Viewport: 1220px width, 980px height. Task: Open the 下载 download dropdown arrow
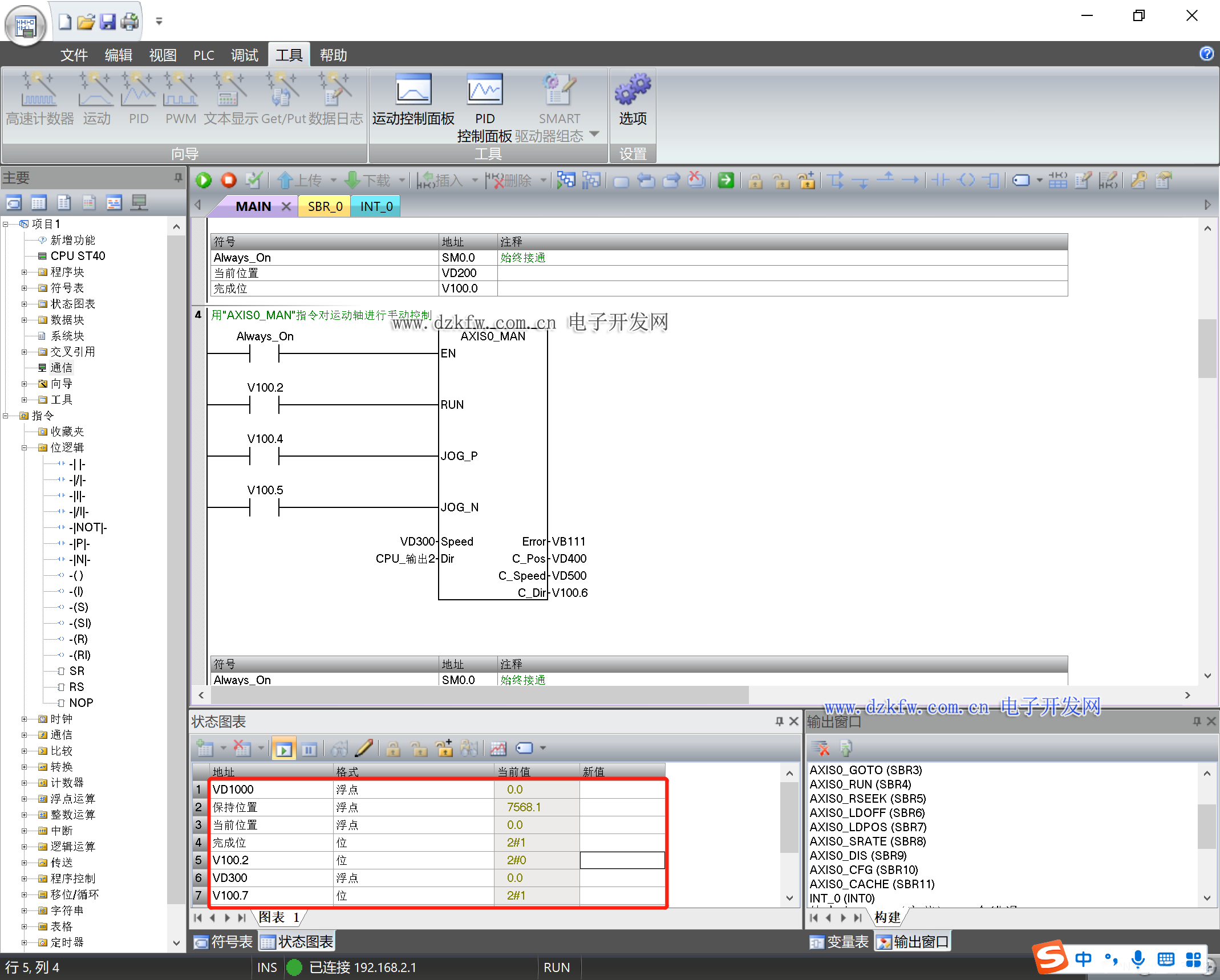[x=402, y=181]
